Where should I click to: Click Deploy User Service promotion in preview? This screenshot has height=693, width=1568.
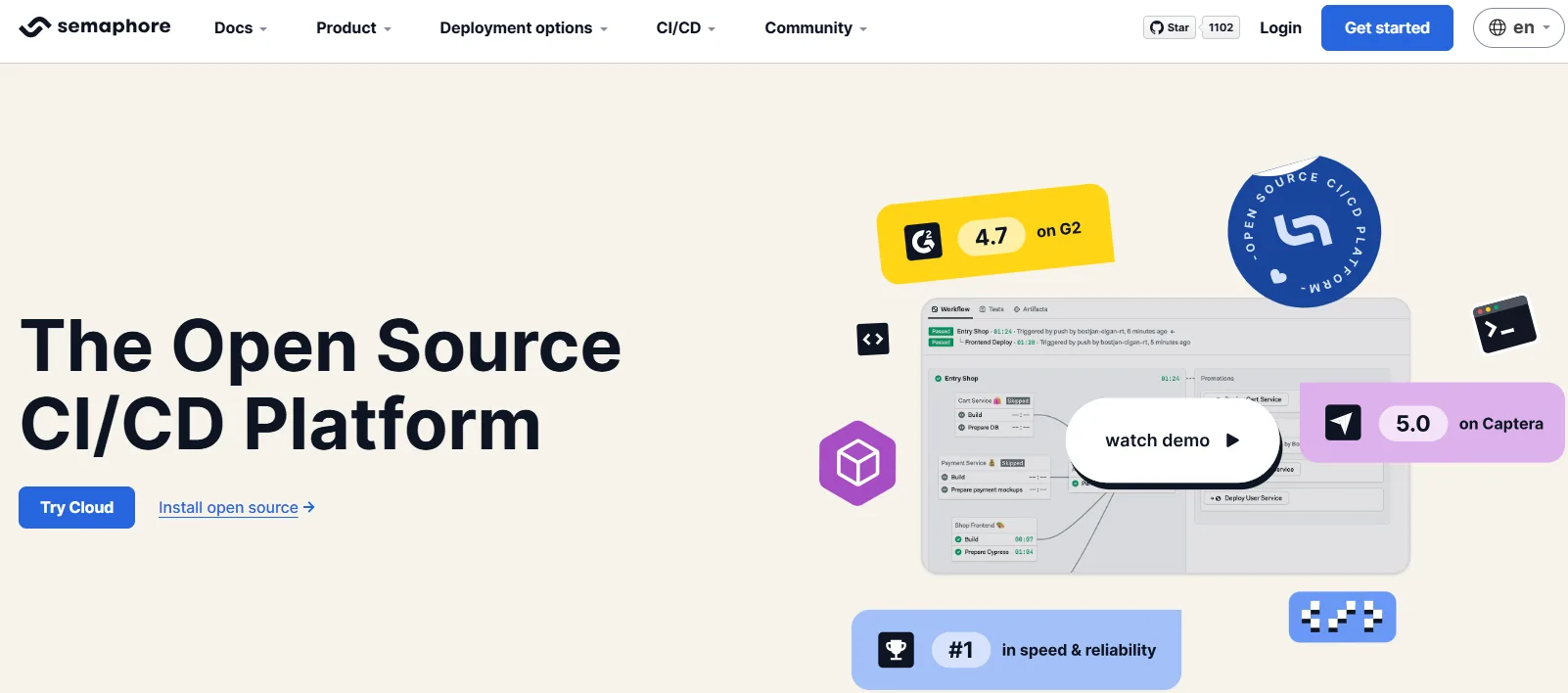(1248, 498)
